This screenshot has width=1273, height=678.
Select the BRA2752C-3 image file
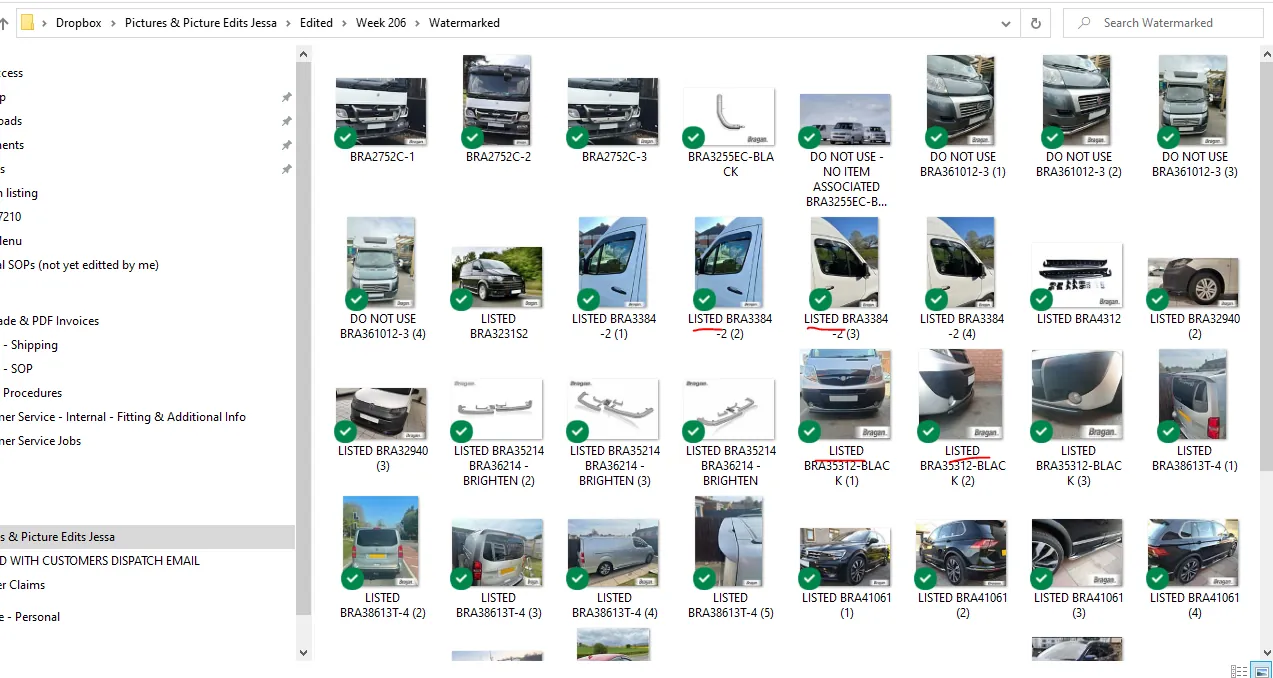point(614,112)
